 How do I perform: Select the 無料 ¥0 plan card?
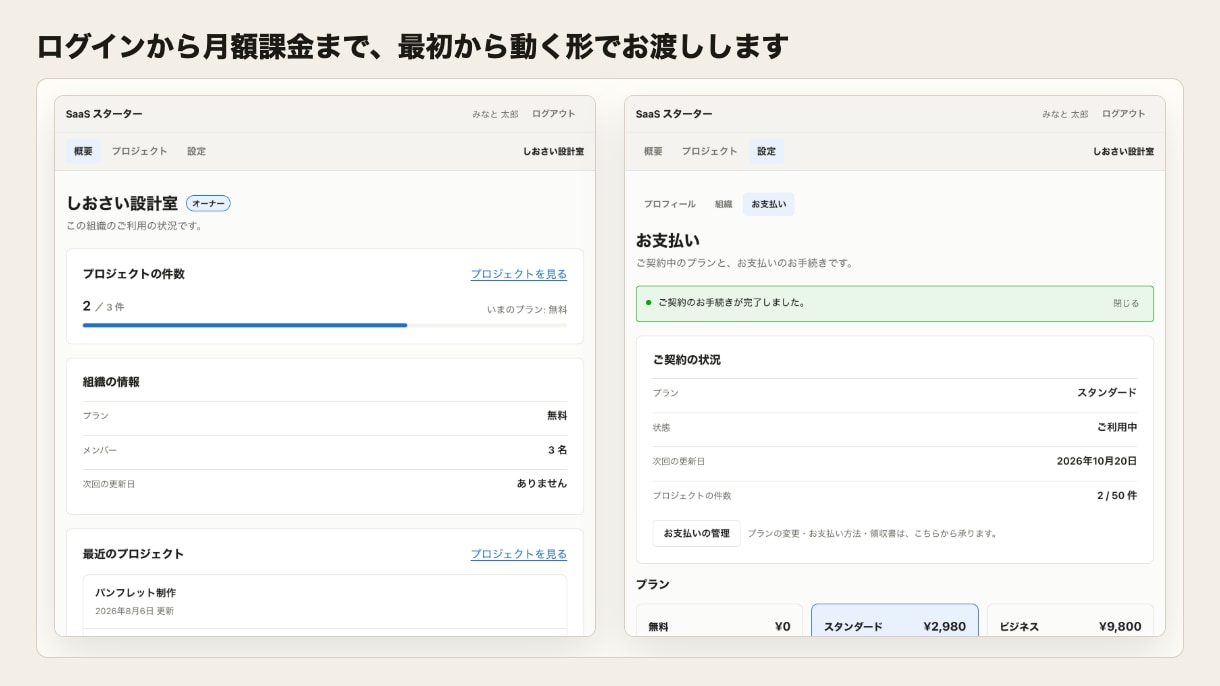[719, 620]
